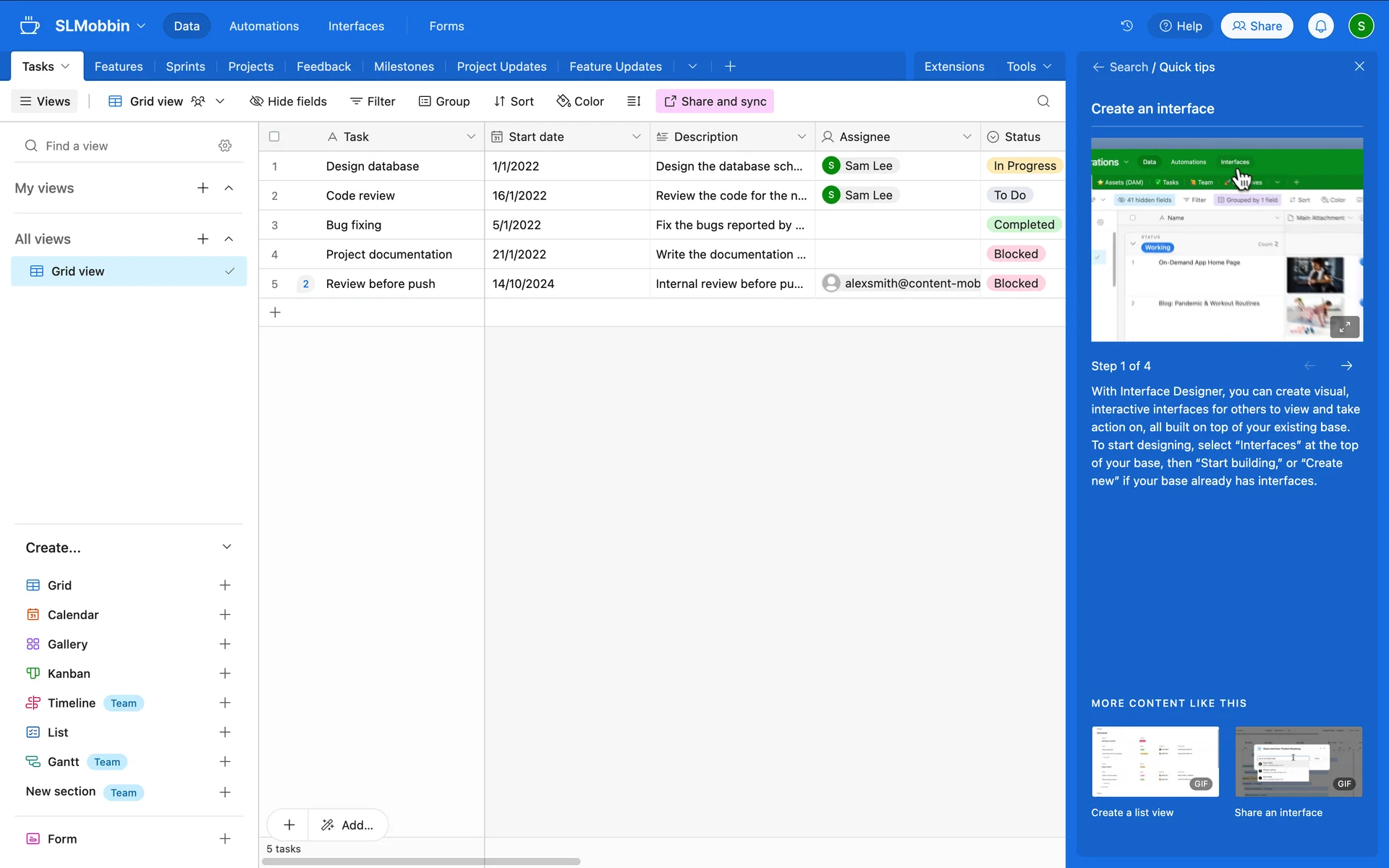
Task: Toggle select-all rows checkbox
Action: (274, 137)
